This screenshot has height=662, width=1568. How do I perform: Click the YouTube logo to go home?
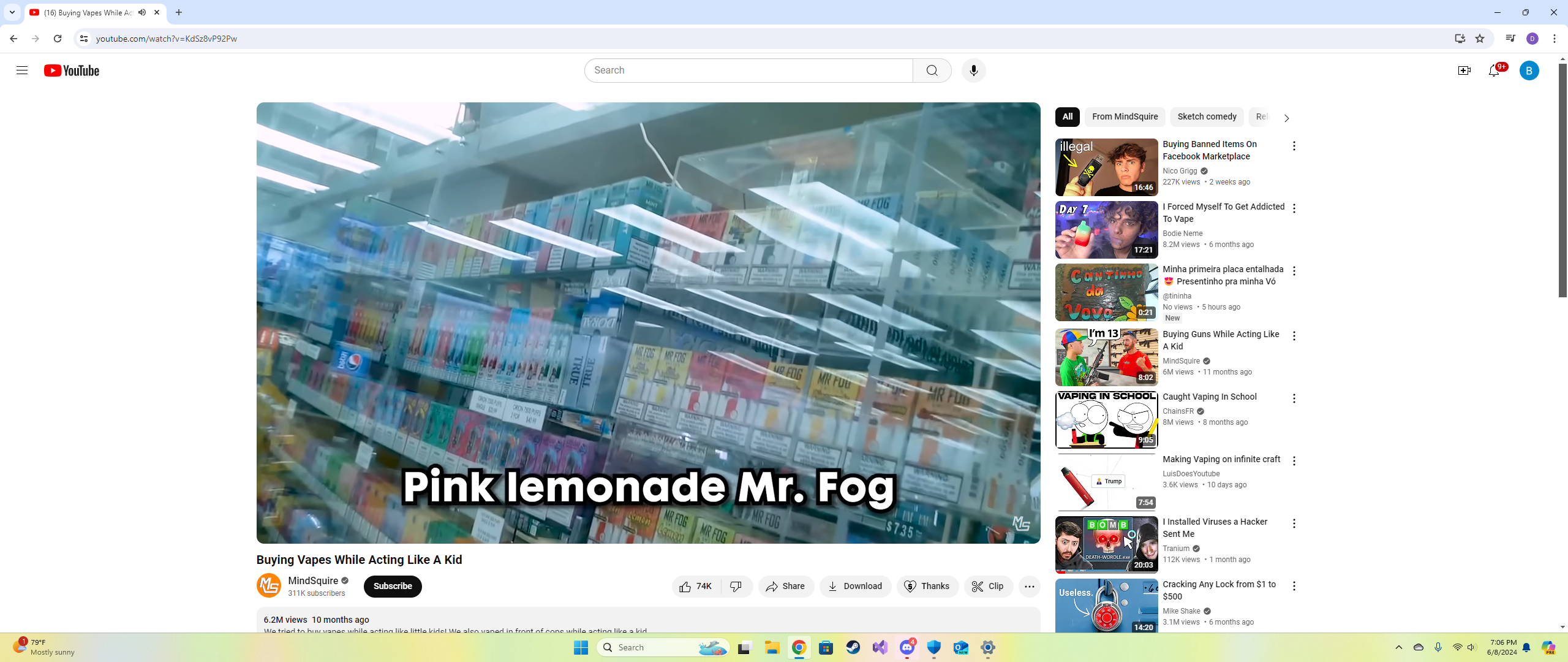click(x=72, y=70)
